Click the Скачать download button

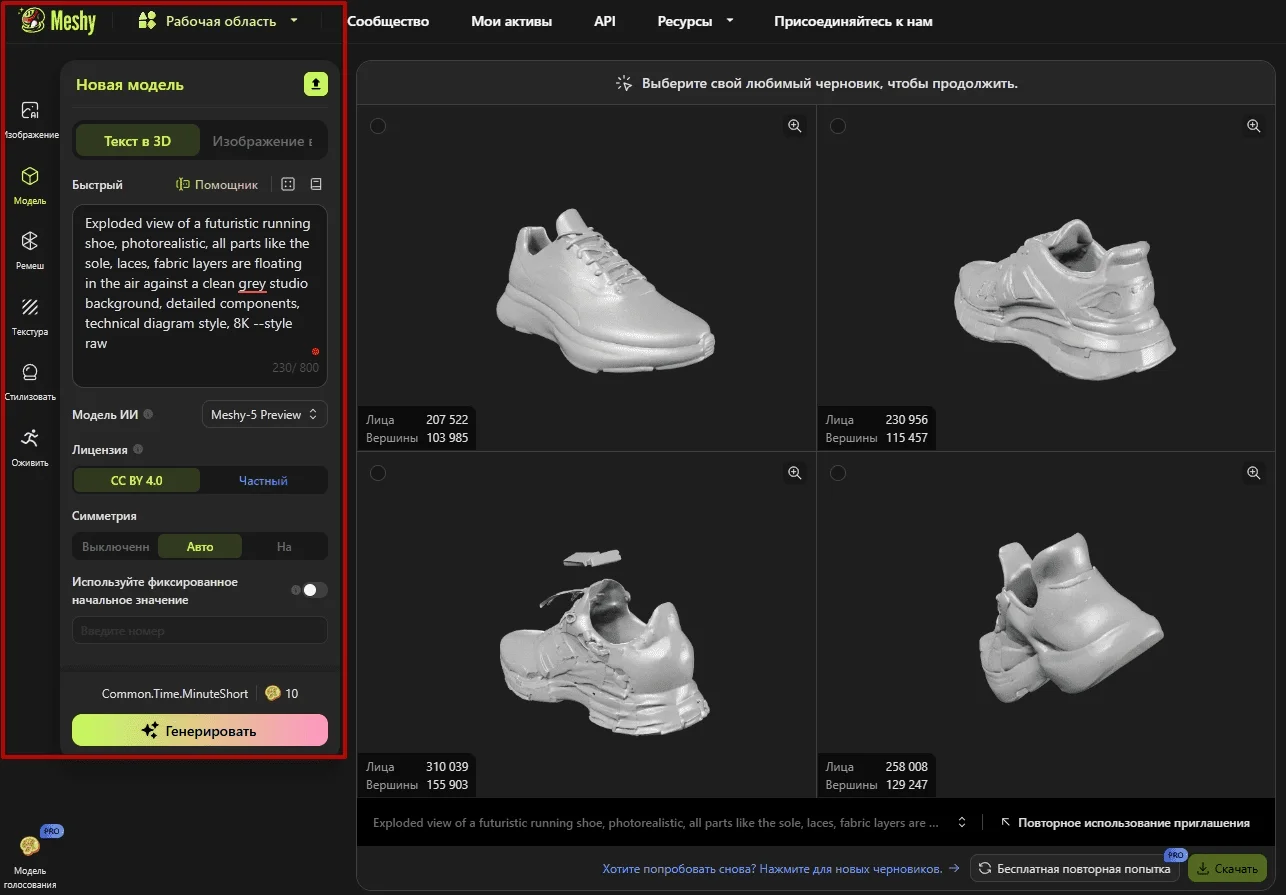[1227, 868]
